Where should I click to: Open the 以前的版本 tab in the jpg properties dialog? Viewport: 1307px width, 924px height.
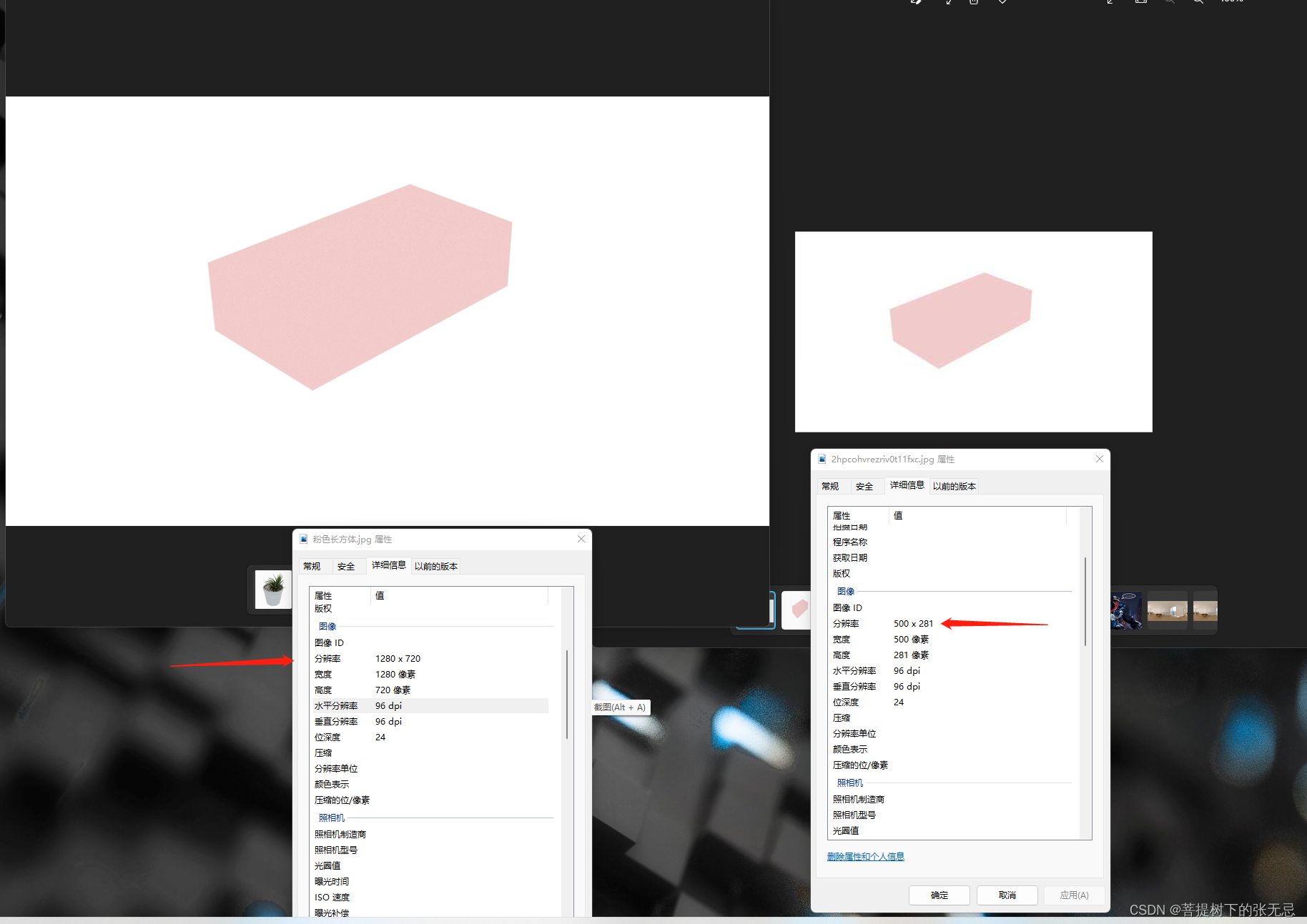(955, 485)
